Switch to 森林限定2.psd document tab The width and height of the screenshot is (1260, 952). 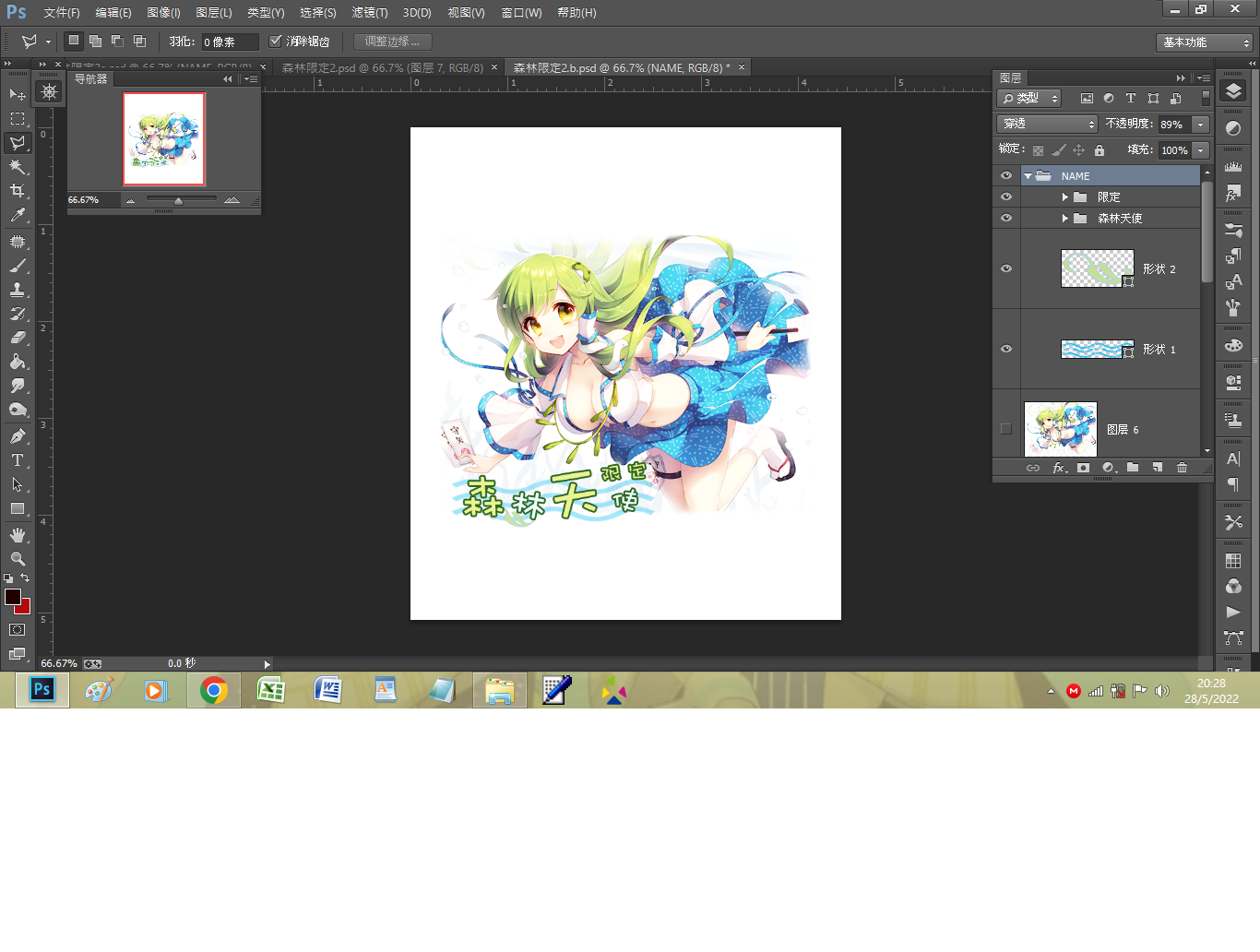[383, 68]
